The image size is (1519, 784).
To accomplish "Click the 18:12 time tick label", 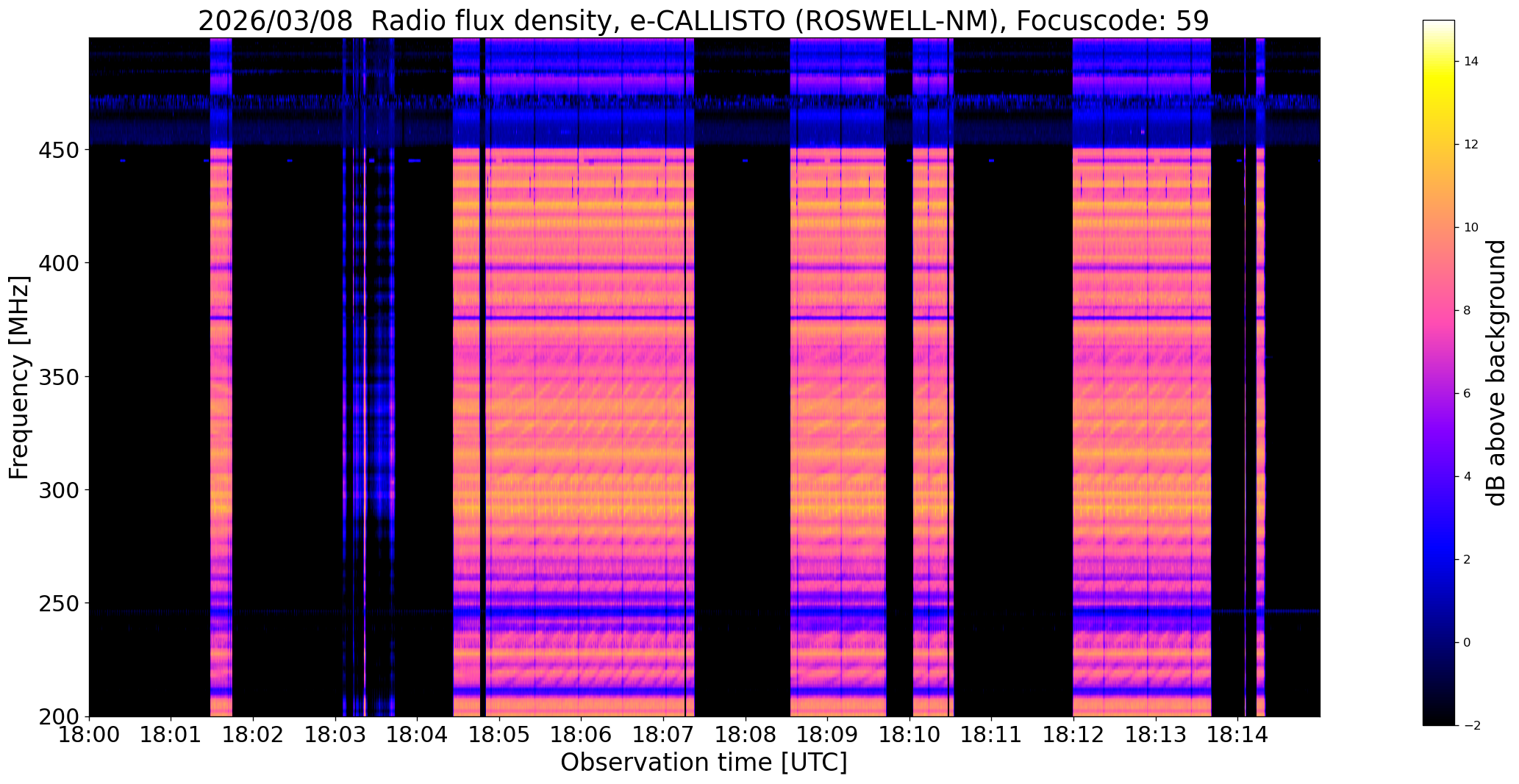I will 1074,735.
